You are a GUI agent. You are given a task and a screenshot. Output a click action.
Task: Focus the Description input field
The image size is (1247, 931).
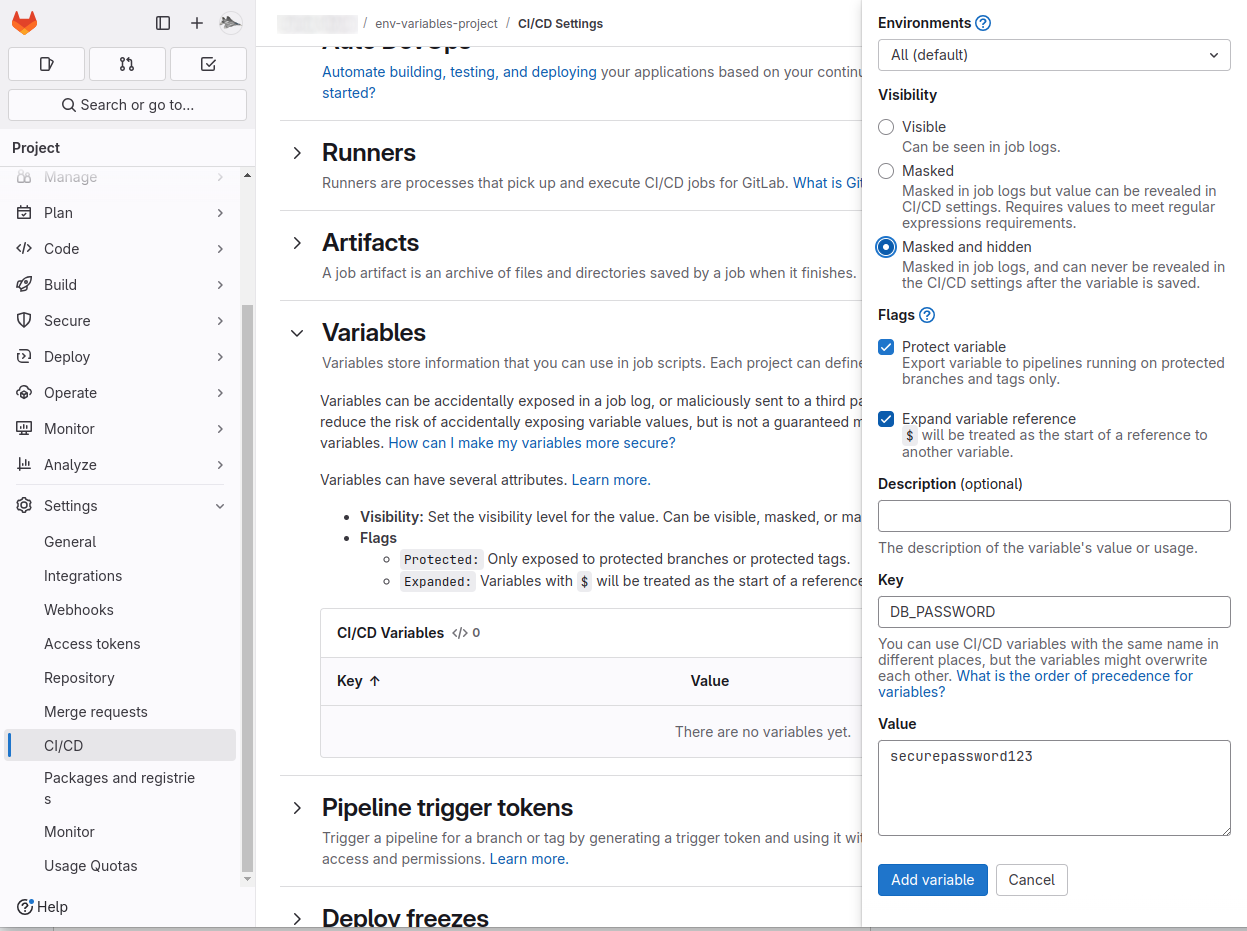point(1054,516)
